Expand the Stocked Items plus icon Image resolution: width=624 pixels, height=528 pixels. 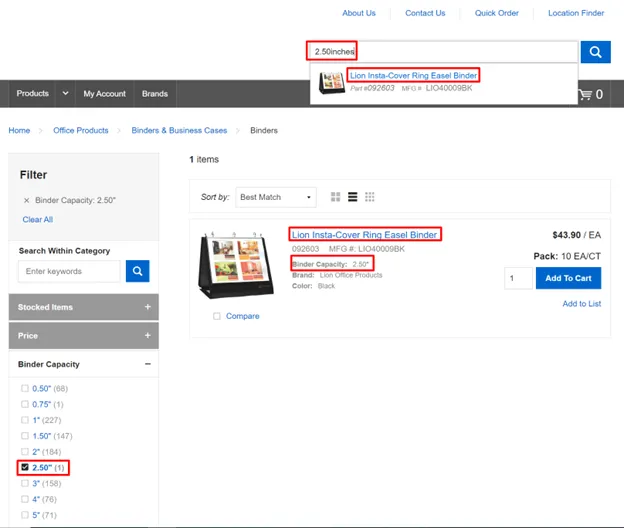click(148, 307)
